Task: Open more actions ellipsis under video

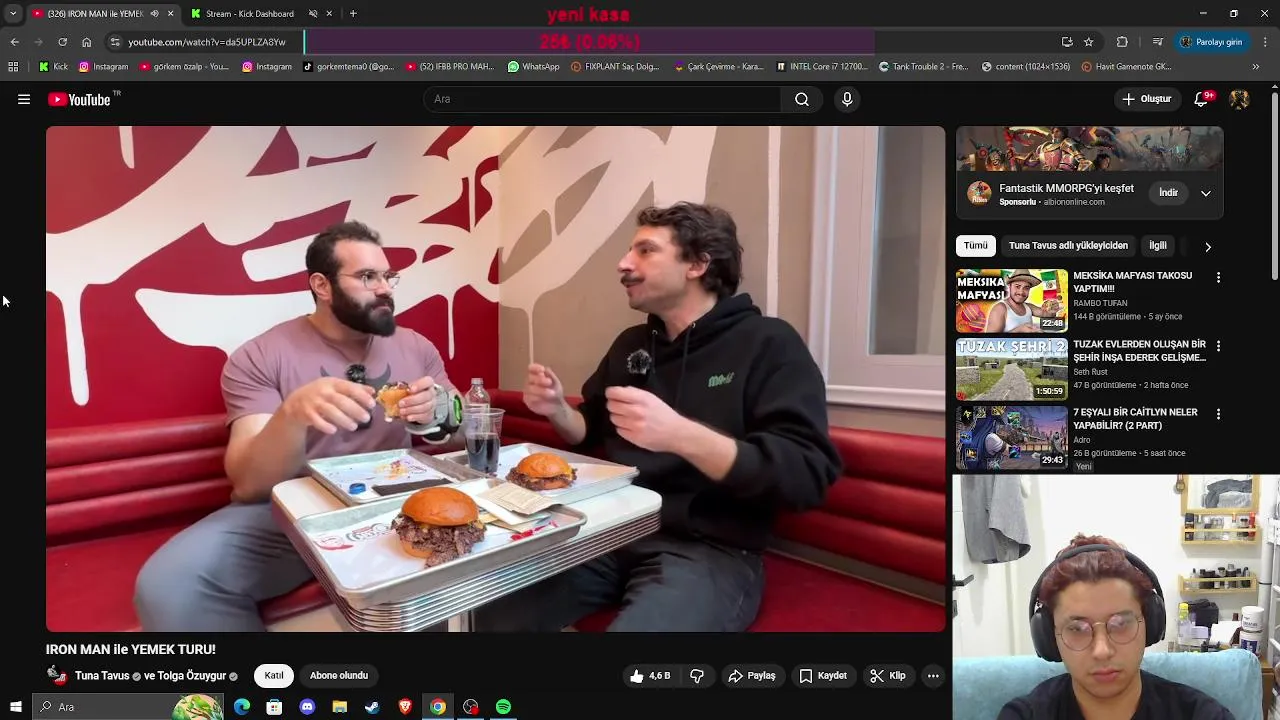Action: tap(933, 676)
